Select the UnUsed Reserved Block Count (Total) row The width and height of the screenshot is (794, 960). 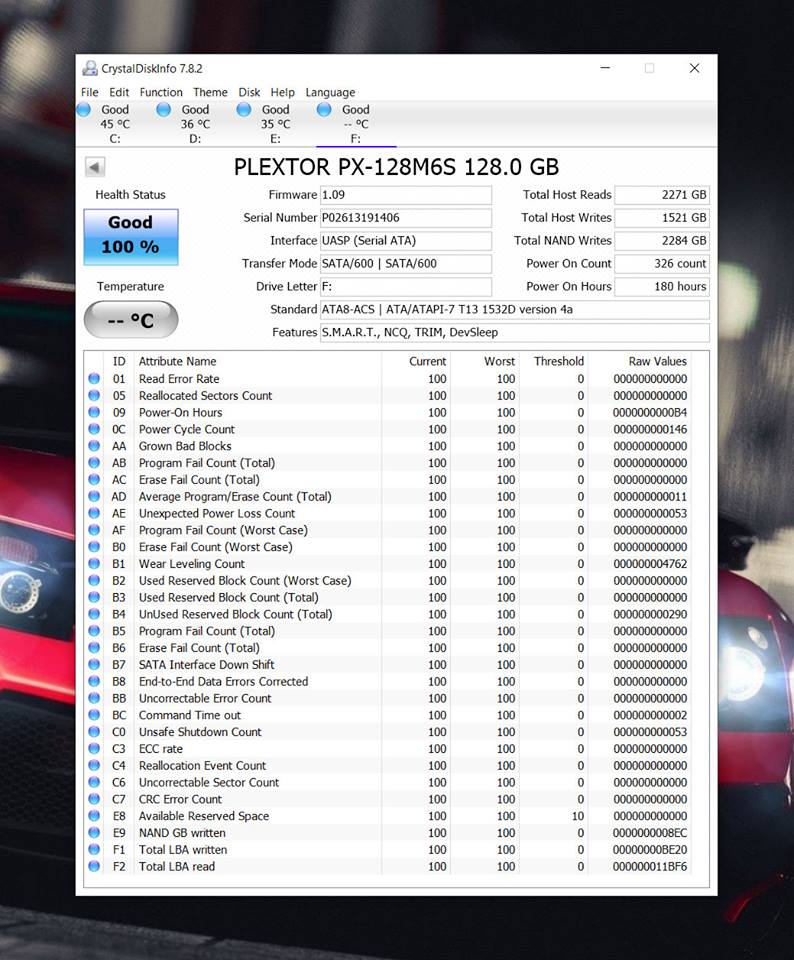tap(388, 614)
